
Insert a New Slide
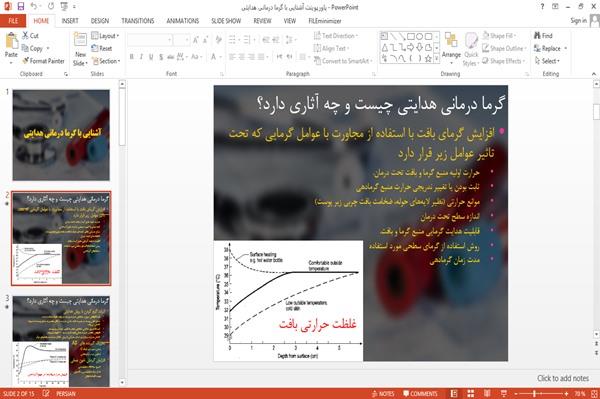tap(80, 50)
